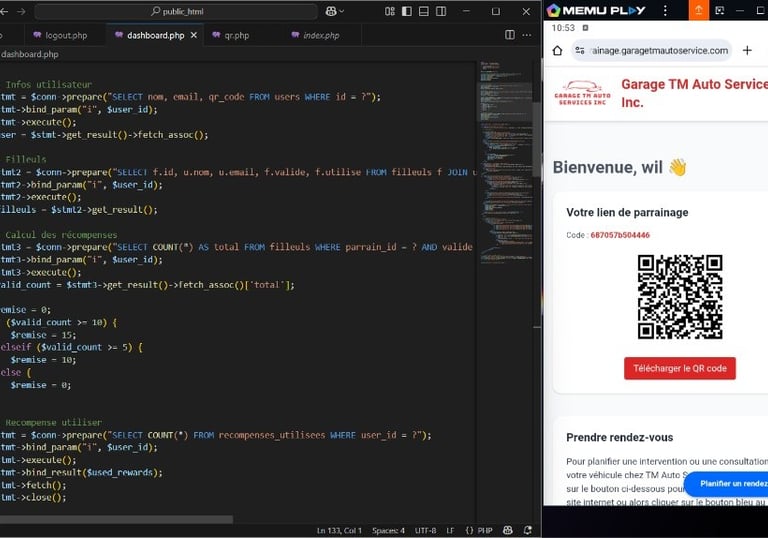Expand the Copilot dropdown chevron
The height and width of the screenshot is (538, 768).
[x=341, y=11]
